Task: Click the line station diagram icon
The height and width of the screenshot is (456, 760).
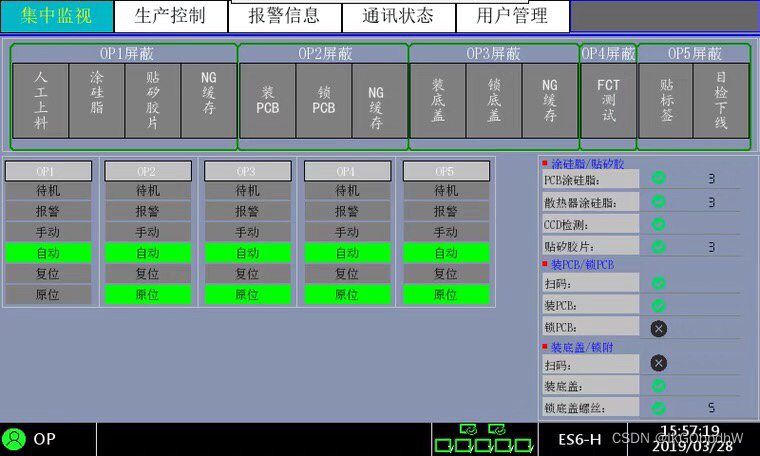Action: tap(483, 438)
